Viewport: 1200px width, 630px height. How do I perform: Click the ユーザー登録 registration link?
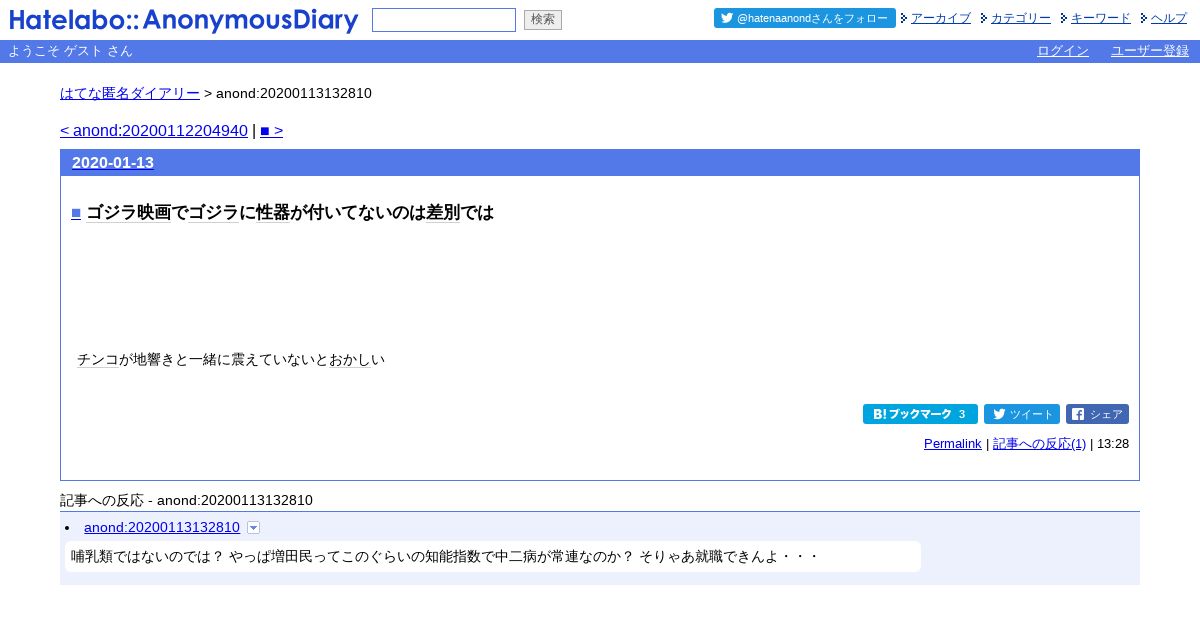coord(1150,51)
